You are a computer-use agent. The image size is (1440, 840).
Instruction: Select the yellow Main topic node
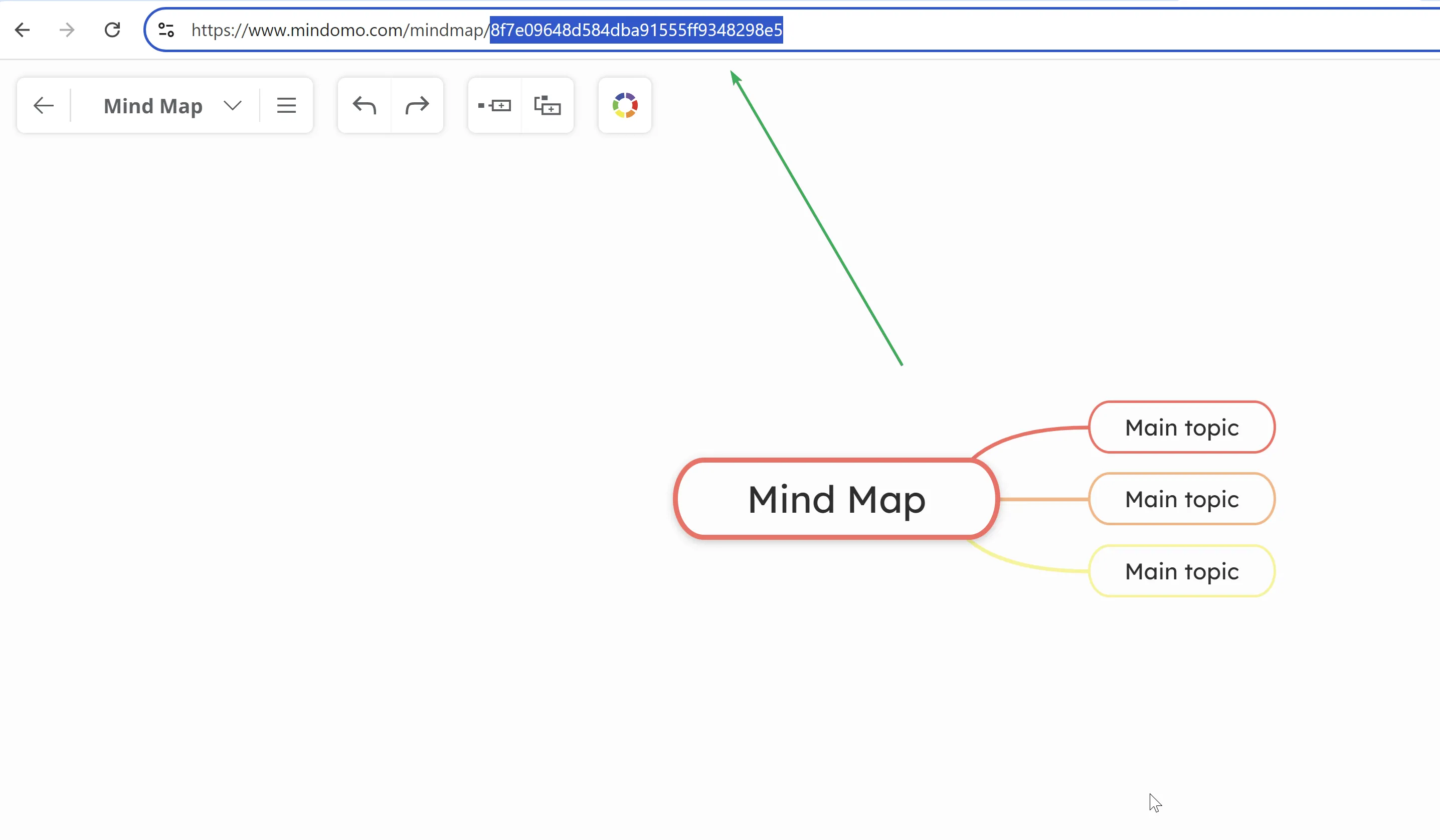pos(1181,572)
